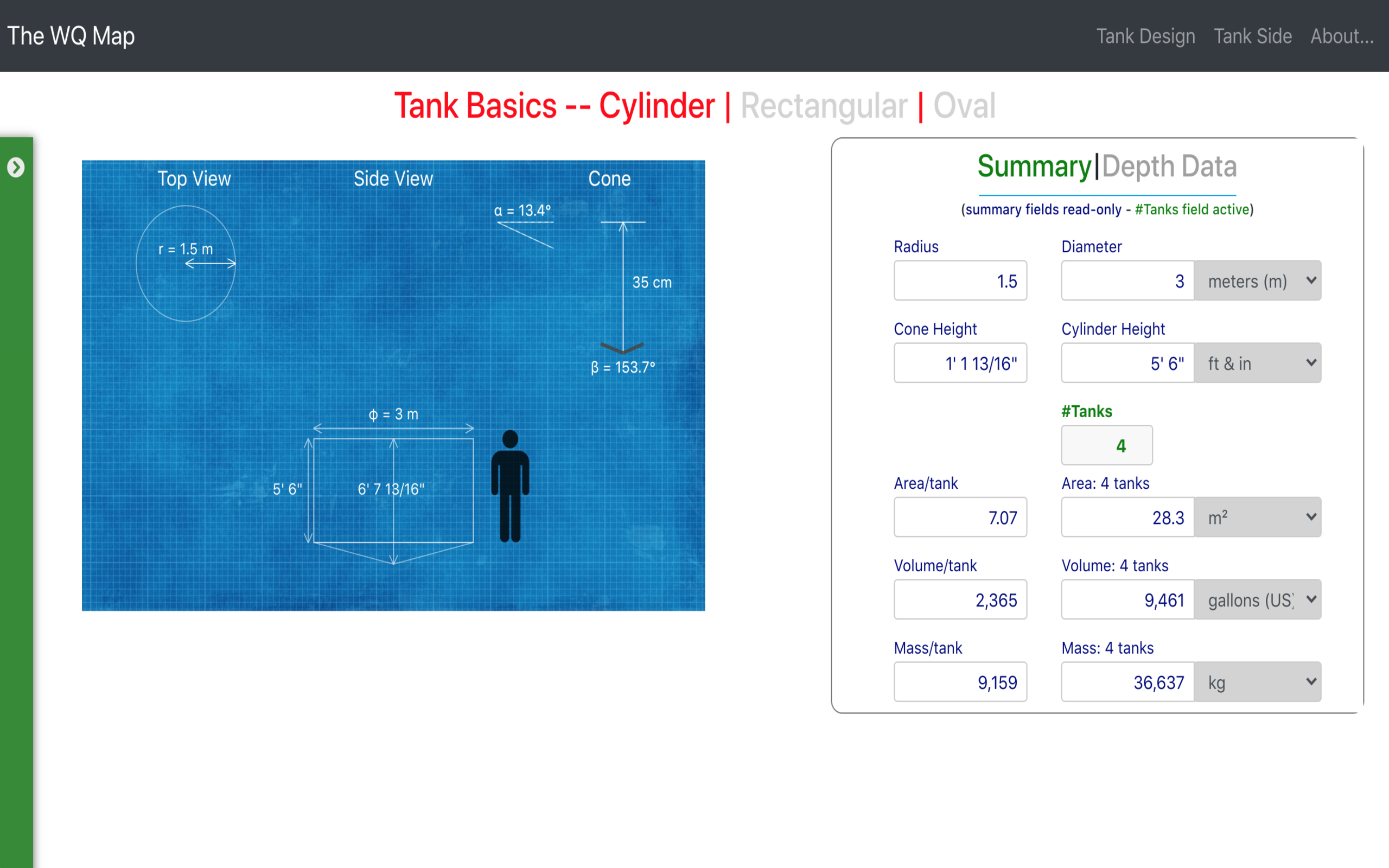
Task: Open the gallons (US) volume unit dropdown
Action: [x=1257, y=599]
